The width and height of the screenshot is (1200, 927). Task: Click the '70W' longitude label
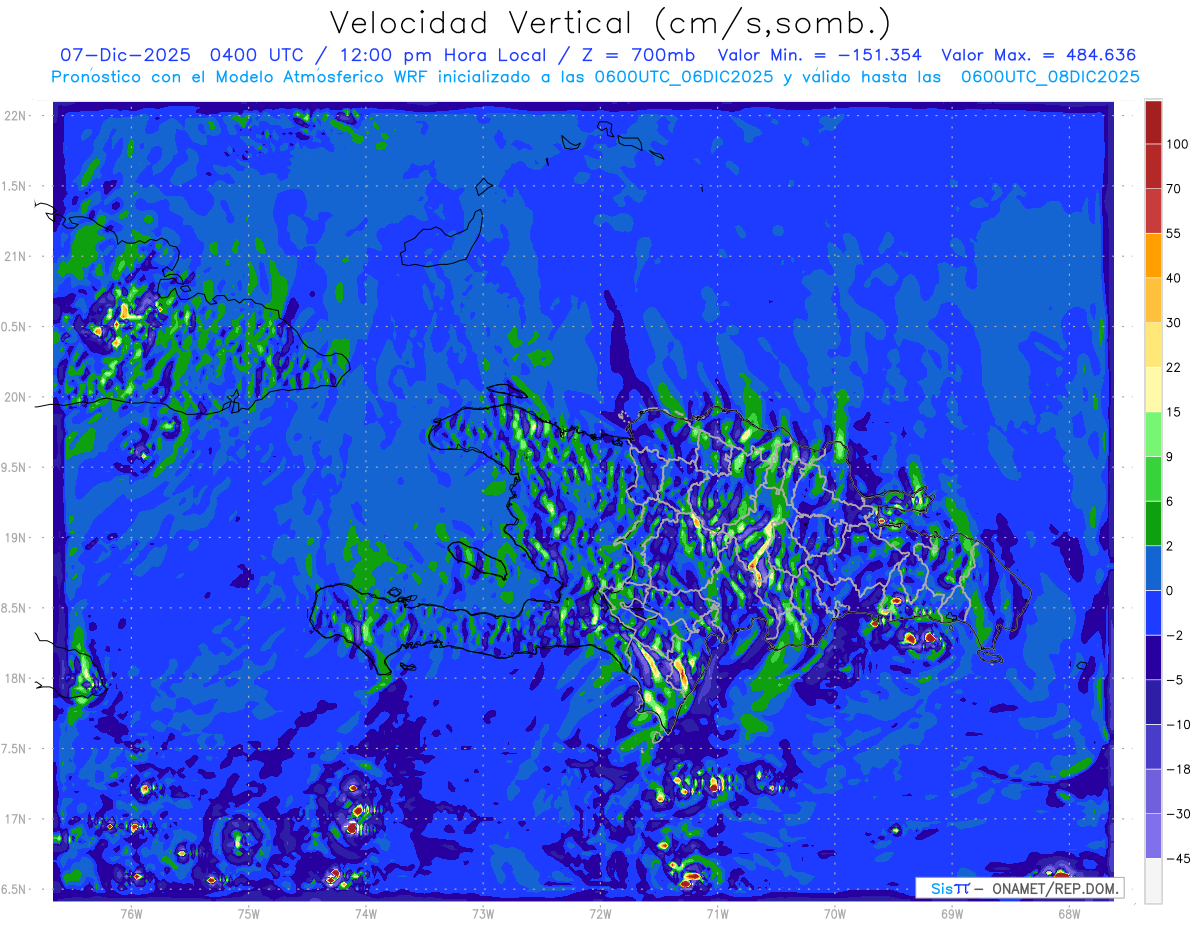(835, 913)
